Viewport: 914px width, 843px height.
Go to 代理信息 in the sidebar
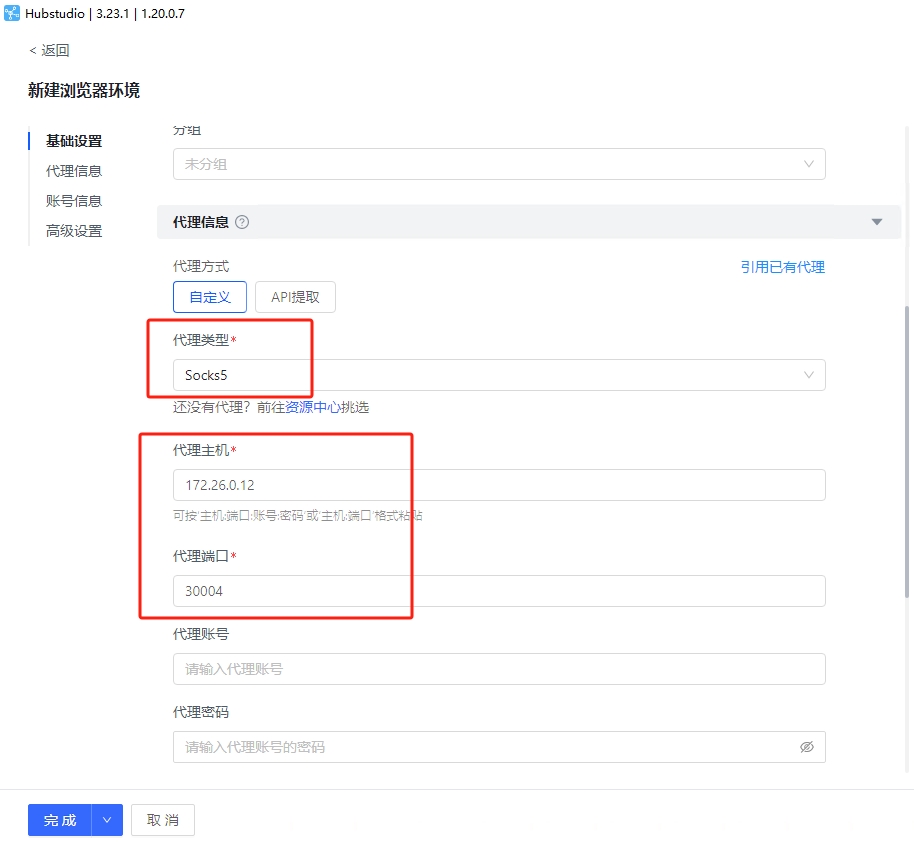74,171
